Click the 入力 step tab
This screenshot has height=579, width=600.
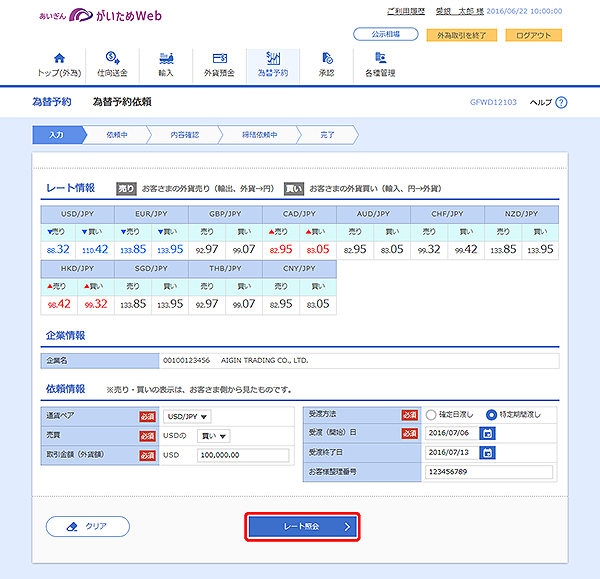[x=57, y=135]
